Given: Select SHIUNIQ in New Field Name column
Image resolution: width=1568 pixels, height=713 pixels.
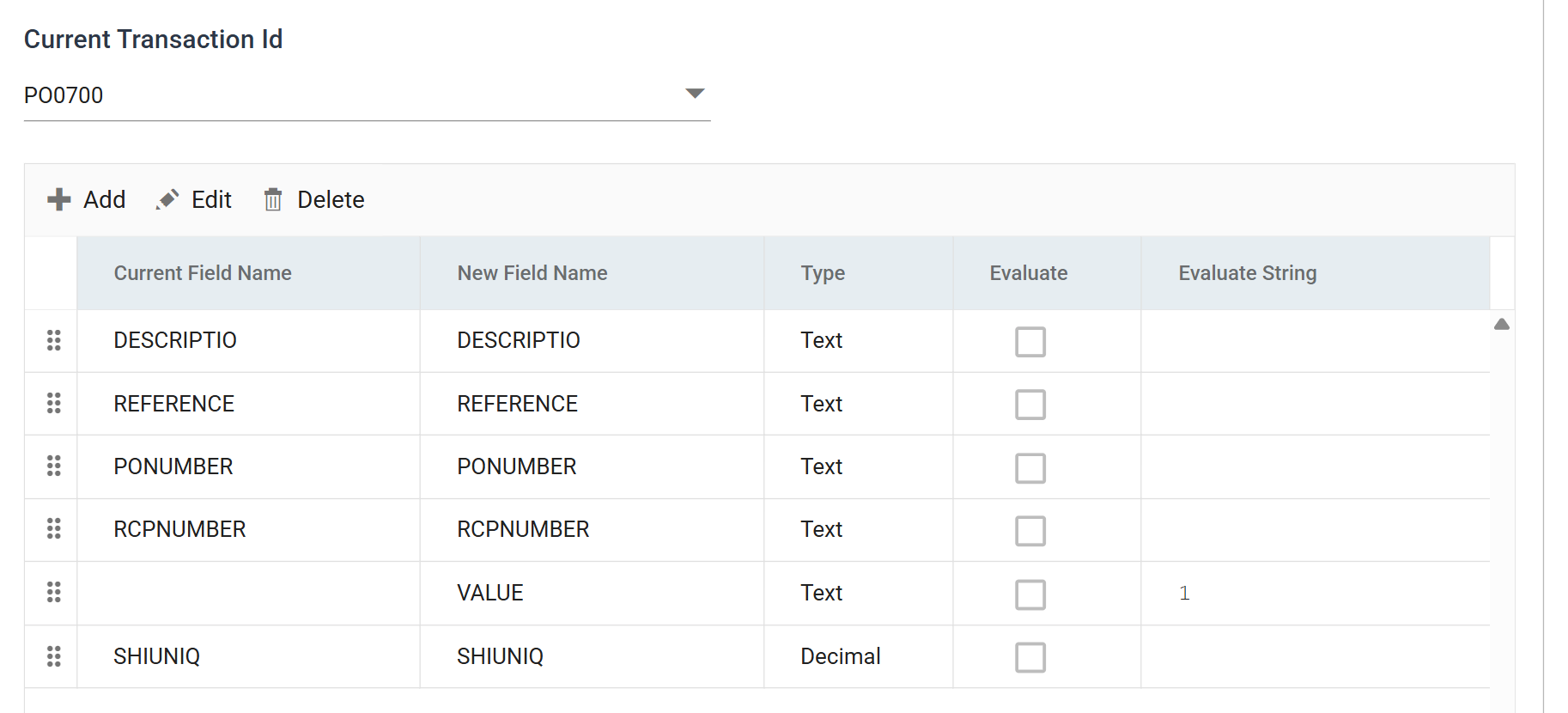Looking at the screenshot, I should [x=501, y=656].
